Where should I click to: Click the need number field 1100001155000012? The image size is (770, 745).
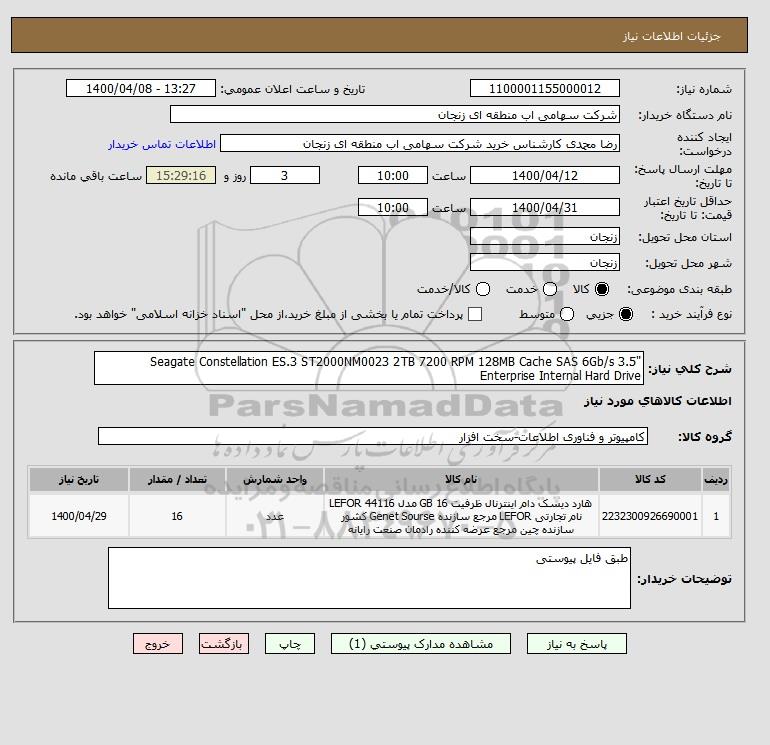click(x=545, y=88)
